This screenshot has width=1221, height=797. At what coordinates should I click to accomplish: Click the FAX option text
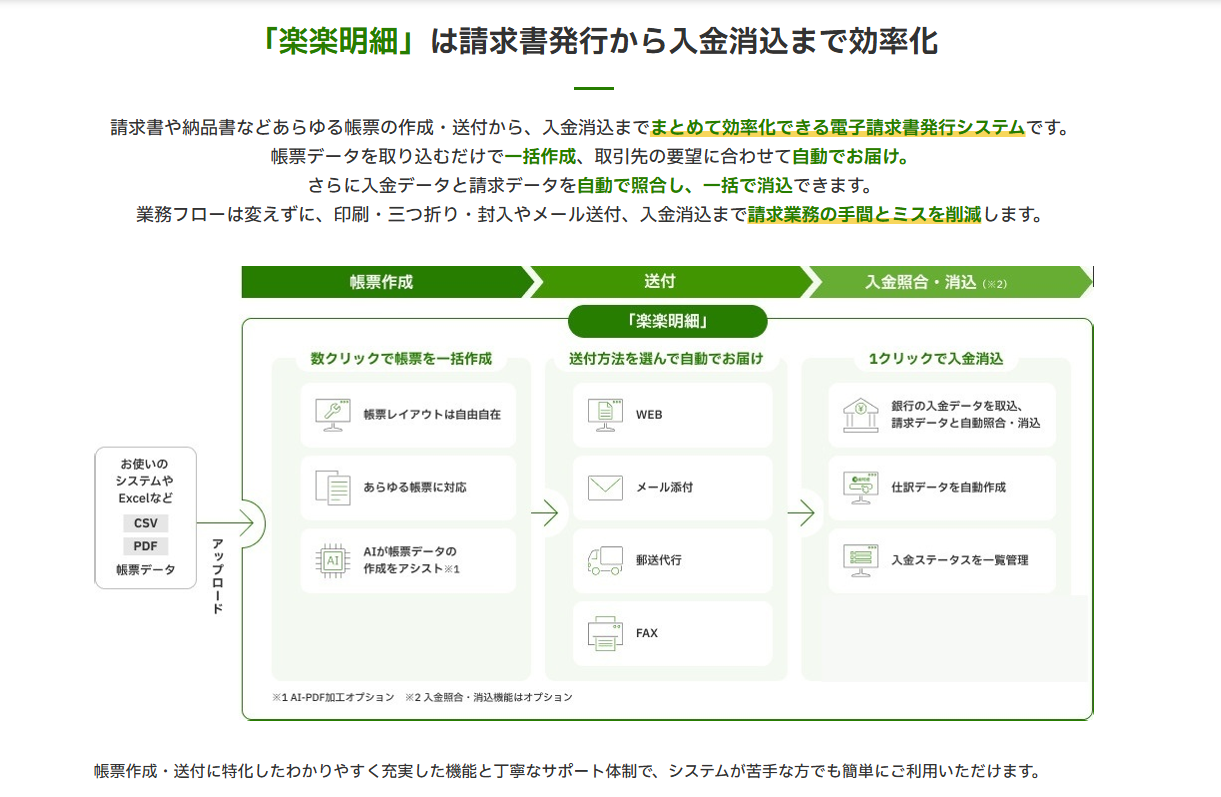(647, 633)
